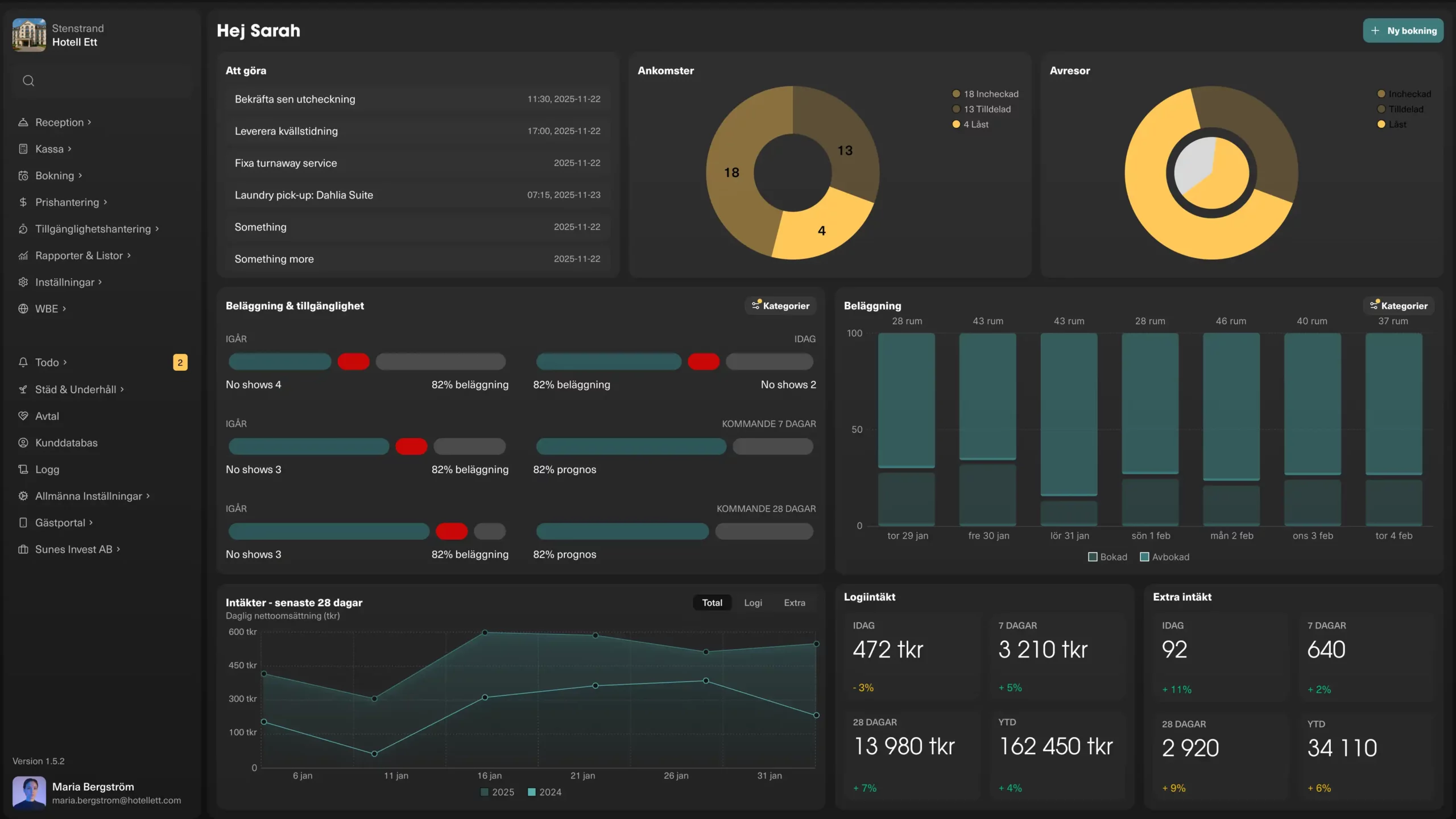
Task: Toggle the Bokad legend checkbox
Action: point(1093,557)
